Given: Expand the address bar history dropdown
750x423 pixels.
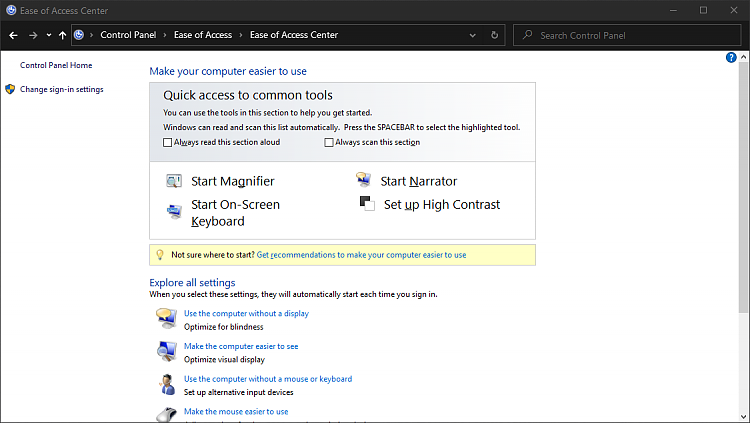Looking at the screenshot, I should [473, 35].
